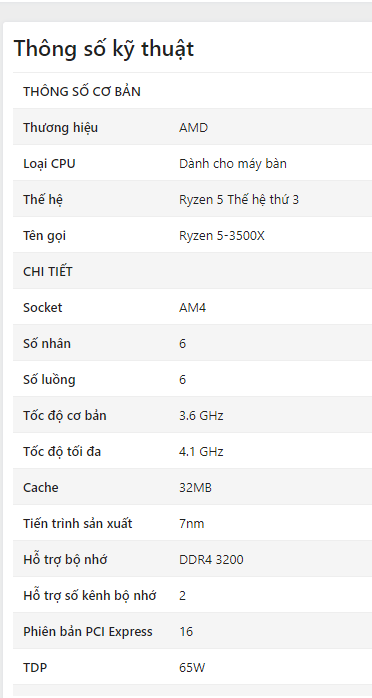Select 'Dành cho máy bàn' value text
Screen dimensions: 372x698
tap(233, 164)
